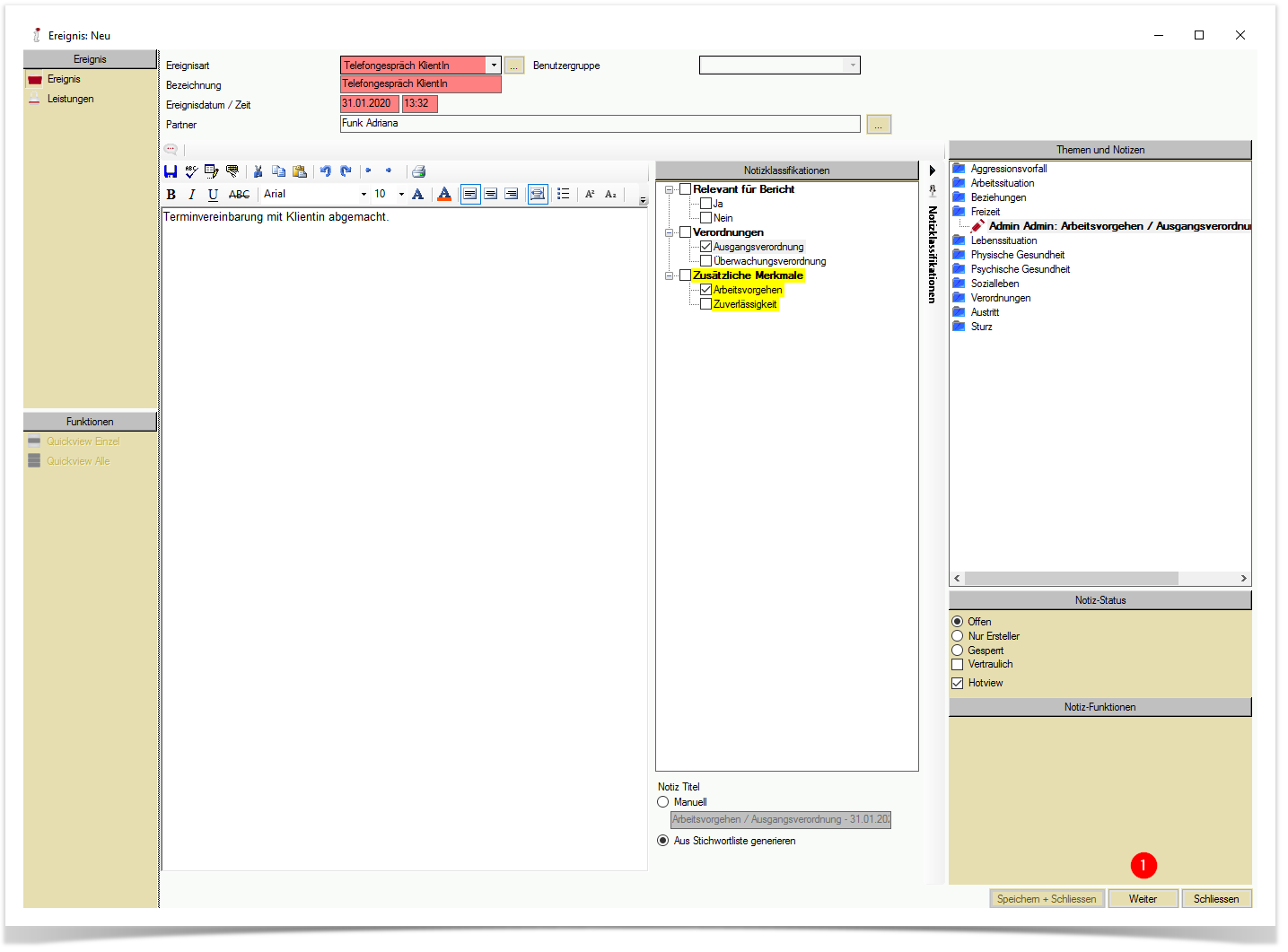Click the paste clipboard icon
Viewport: 1288px width, 952px height.
coord(300,171)
